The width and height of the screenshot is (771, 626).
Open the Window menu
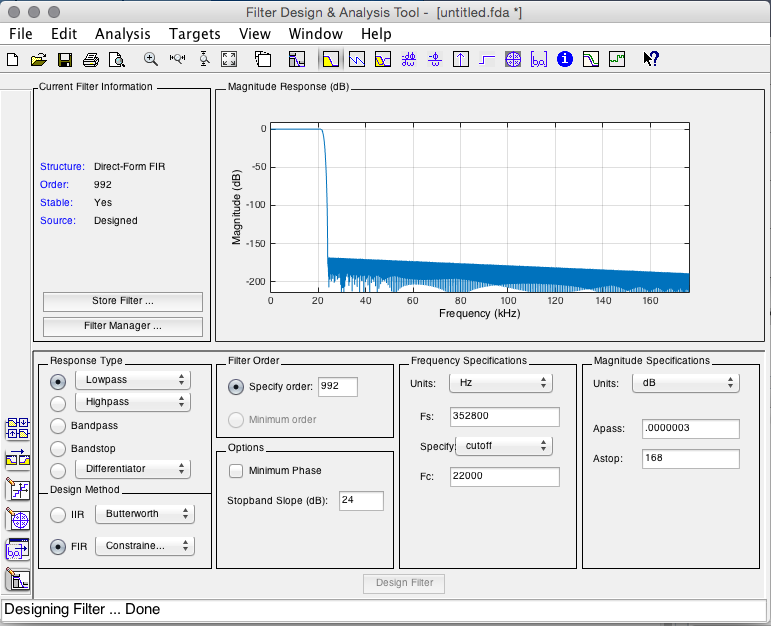tap(316, 34)
